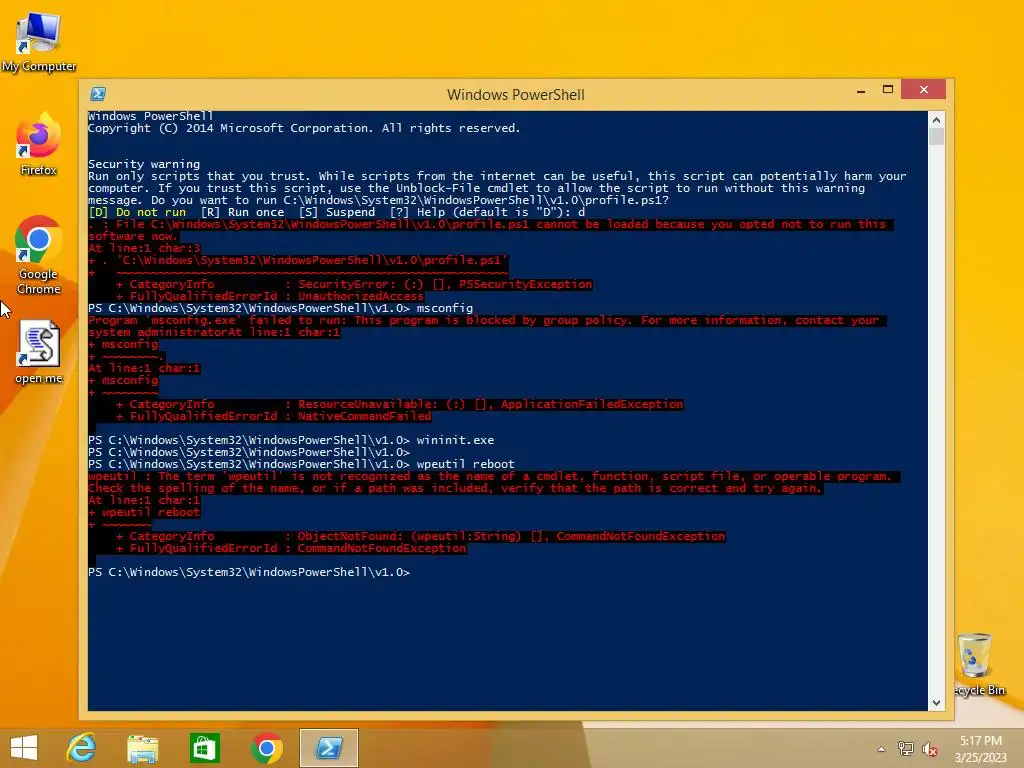Maximize the Windows PowerShell window
The width and height of the screenshot is (1024, 768).
888,89
